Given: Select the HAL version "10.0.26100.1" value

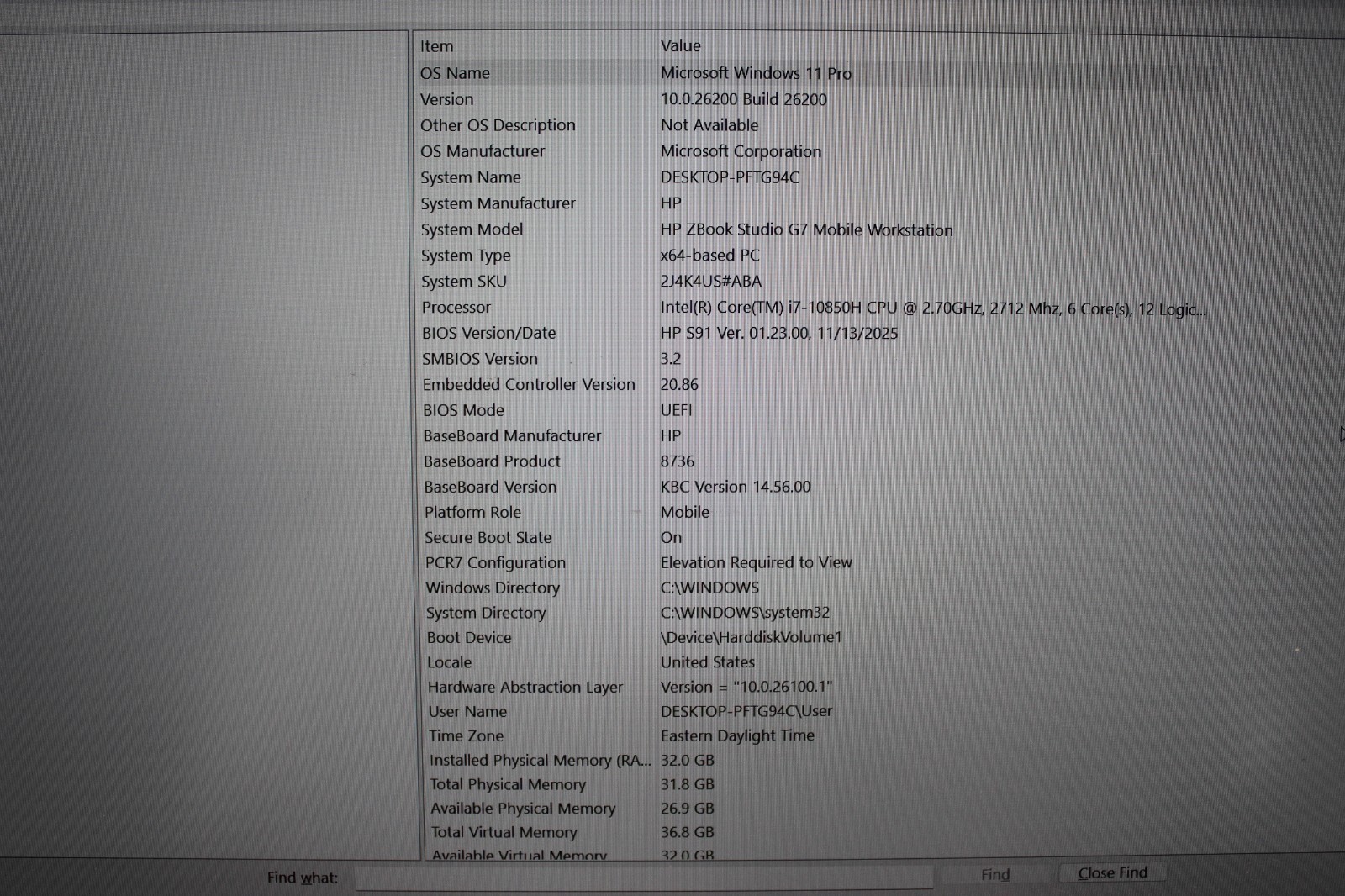Looking at the screenshot, I should click(x=746, y=687).
